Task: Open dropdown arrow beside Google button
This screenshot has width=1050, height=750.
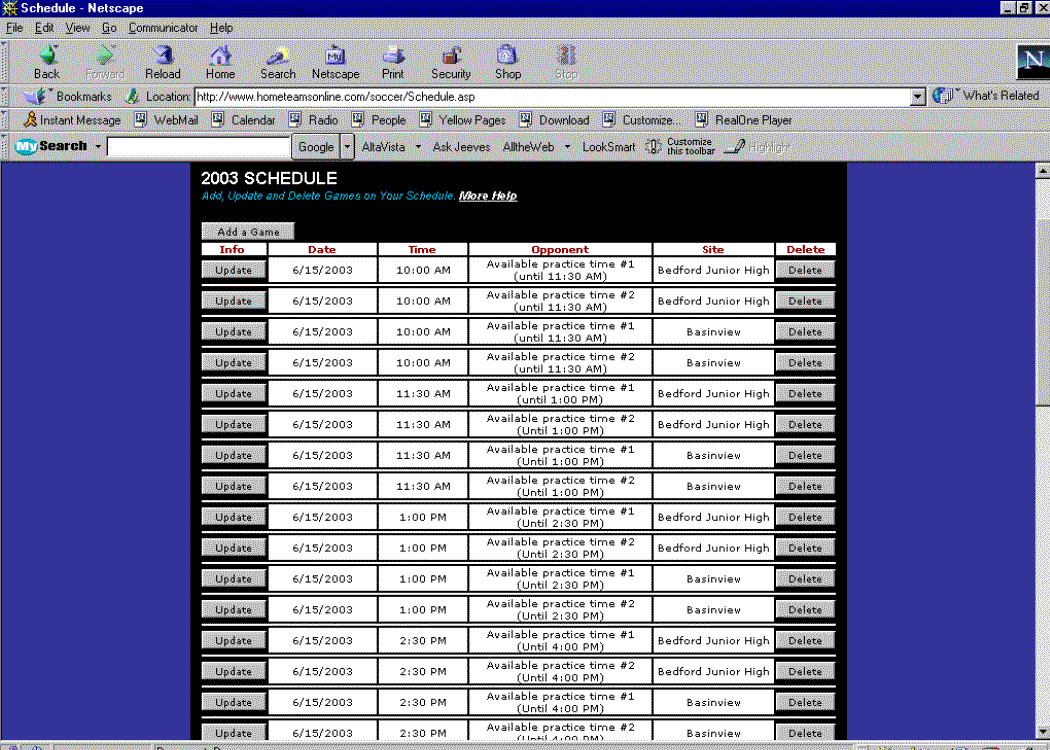Action: coord(348,147)
